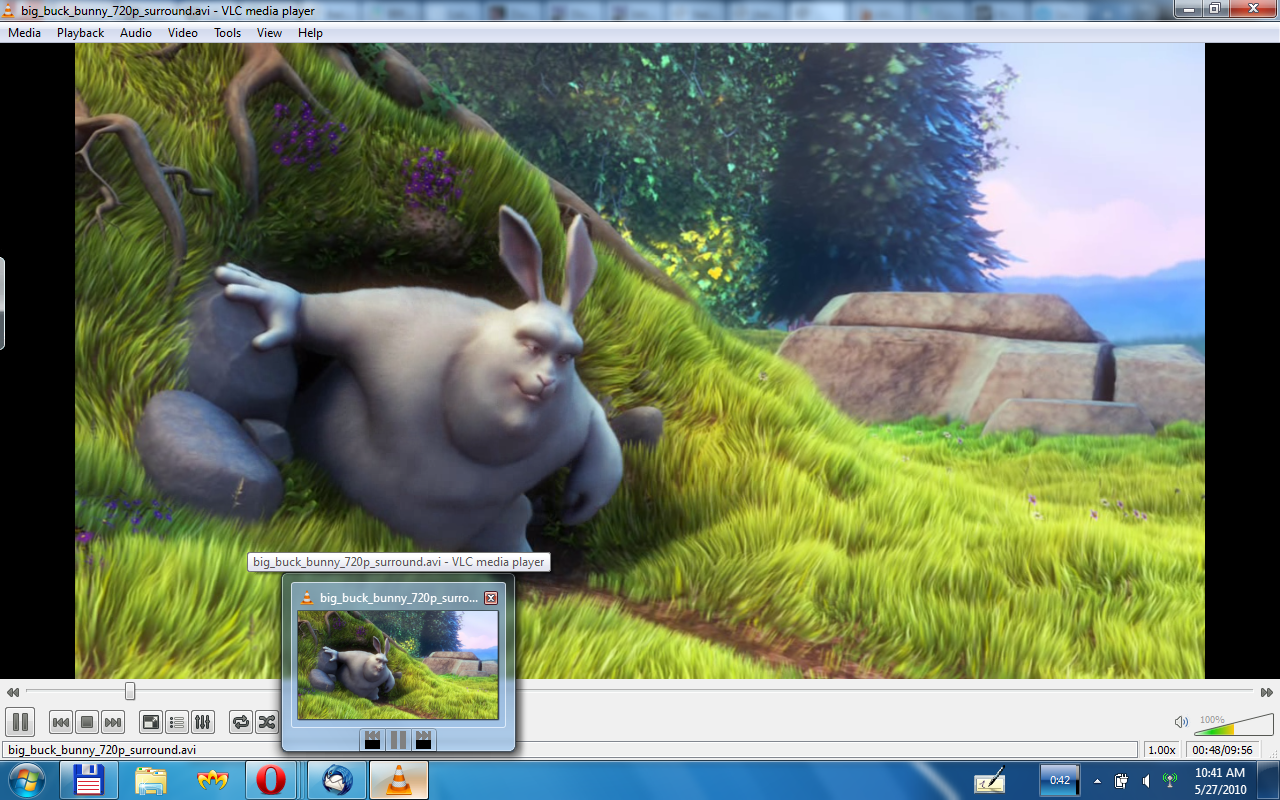
Task: Open the Media menu
Action: pyautogui.click(x=23, y=32)
